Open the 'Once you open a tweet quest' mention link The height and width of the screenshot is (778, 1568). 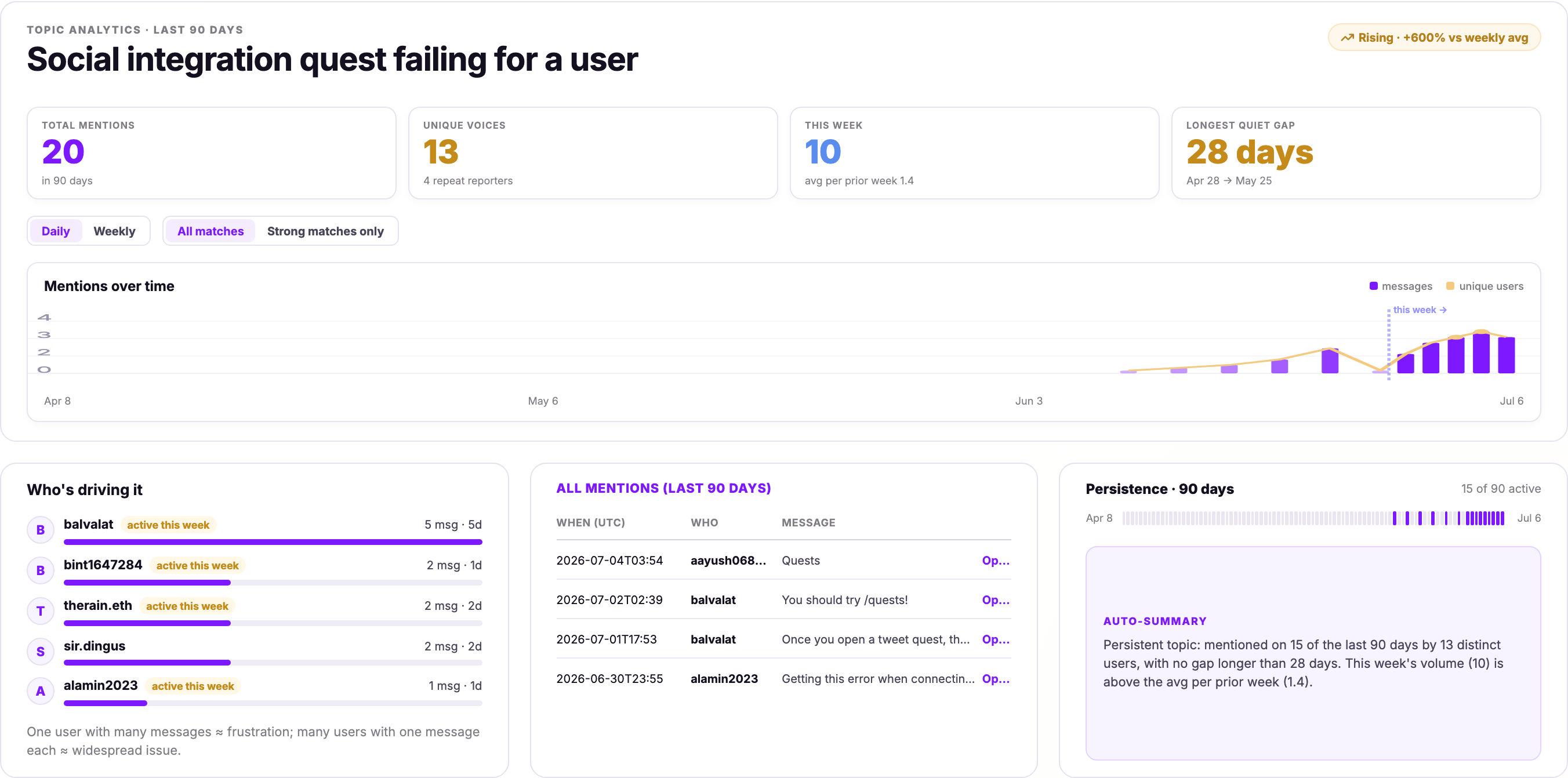(x=996, y=640)
